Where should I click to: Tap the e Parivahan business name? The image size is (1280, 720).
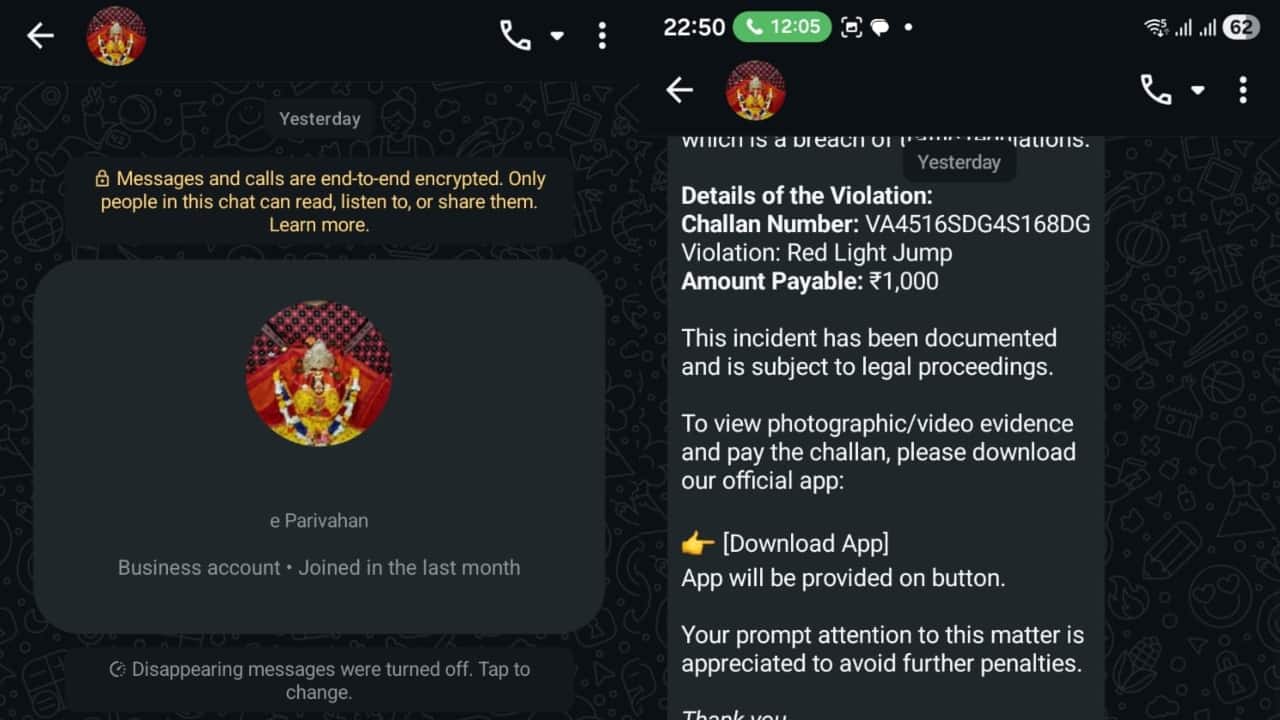pyautogui.click(x=319, y=521)
